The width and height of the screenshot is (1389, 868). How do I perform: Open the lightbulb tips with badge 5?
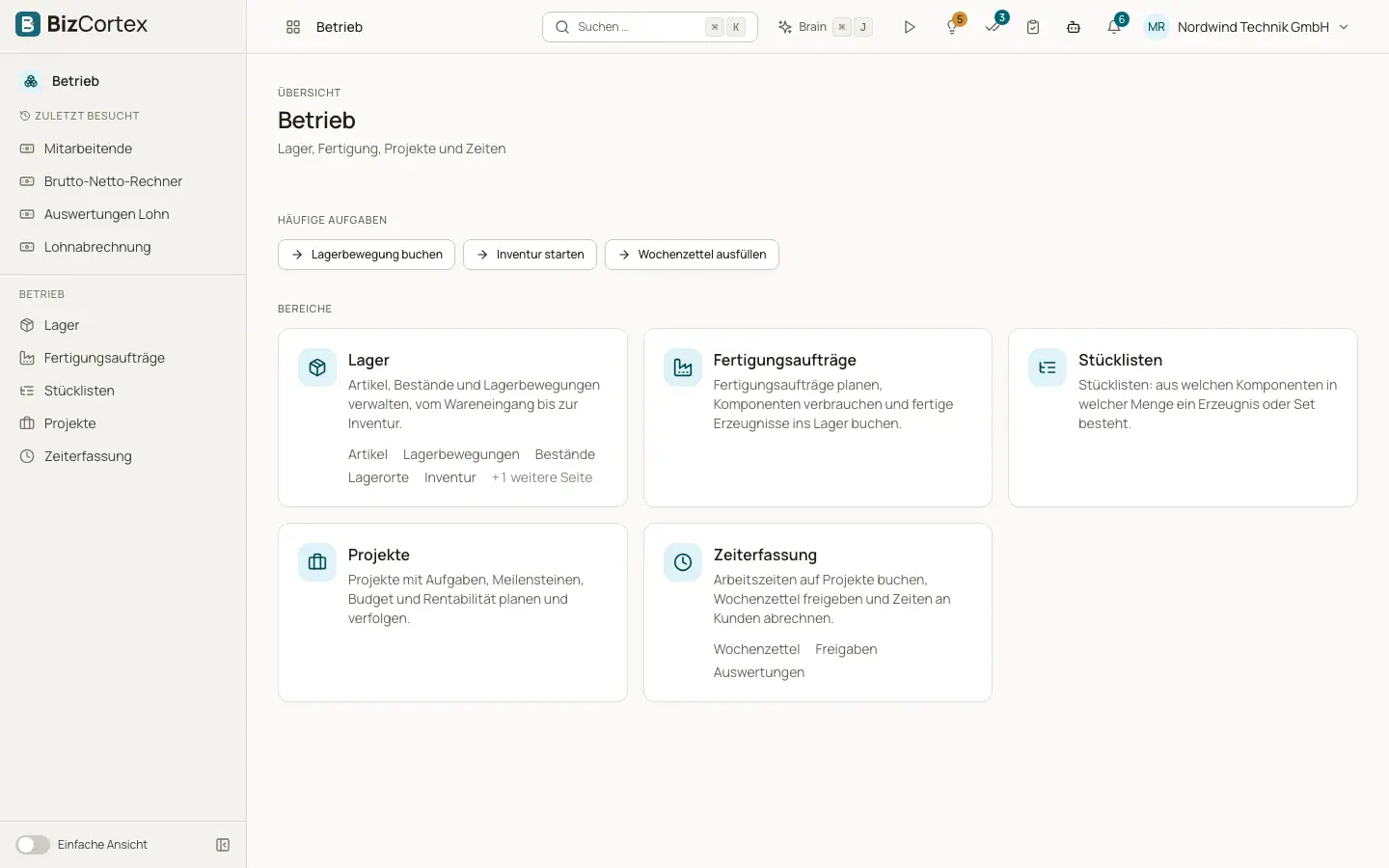953,26
